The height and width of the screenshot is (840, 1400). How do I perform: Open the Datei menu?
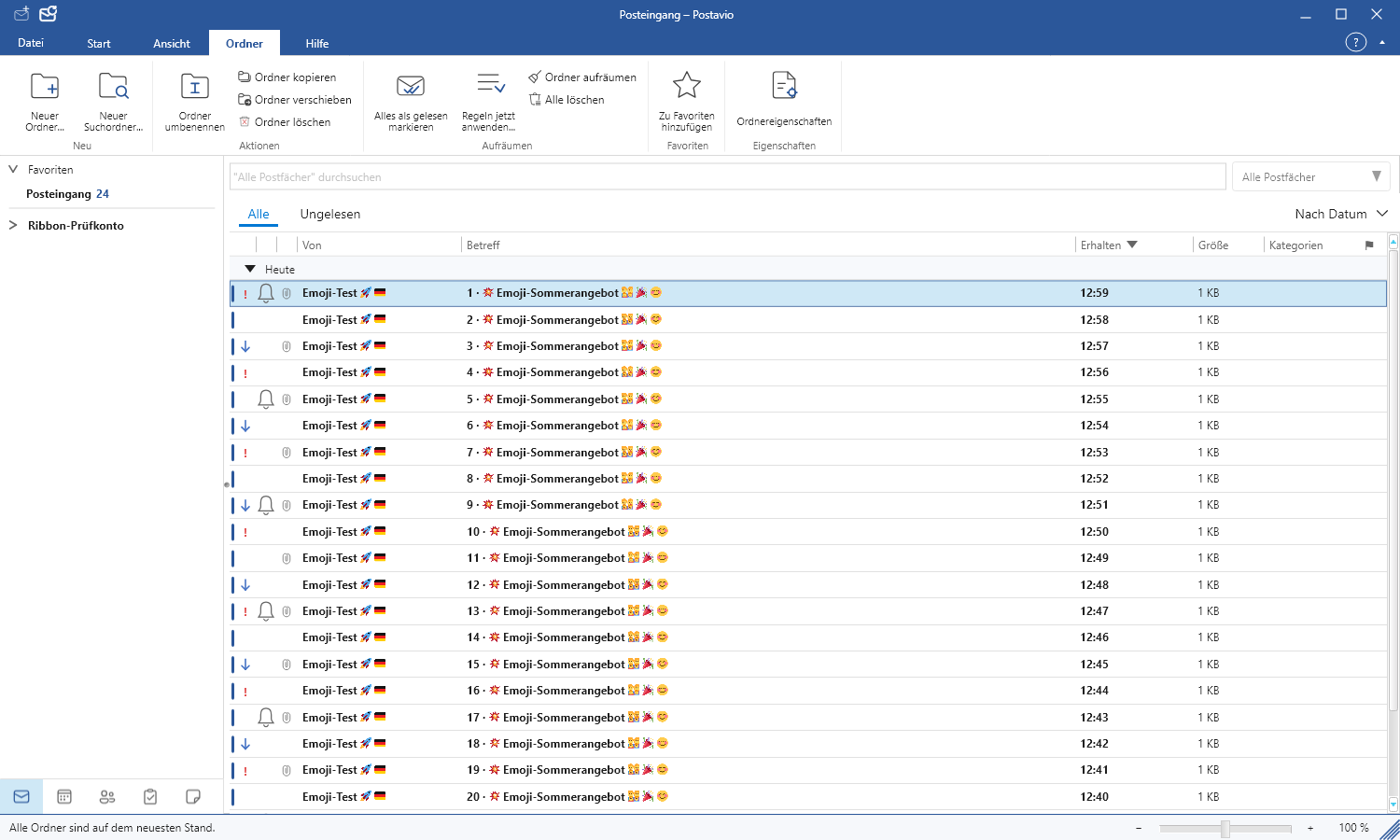31,43
